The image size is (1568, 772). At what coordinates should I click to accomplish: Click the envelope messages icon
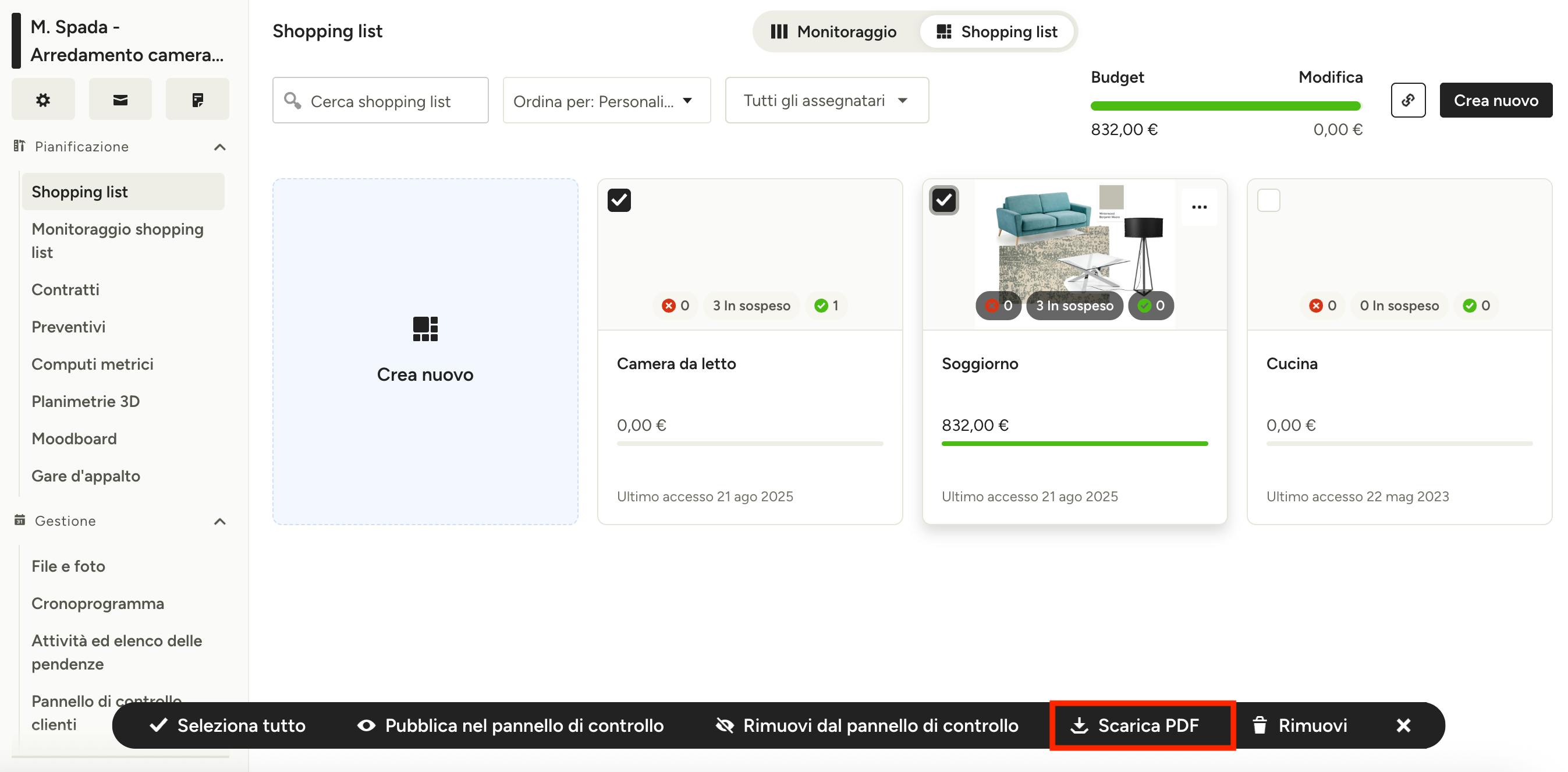pos(120,99)
